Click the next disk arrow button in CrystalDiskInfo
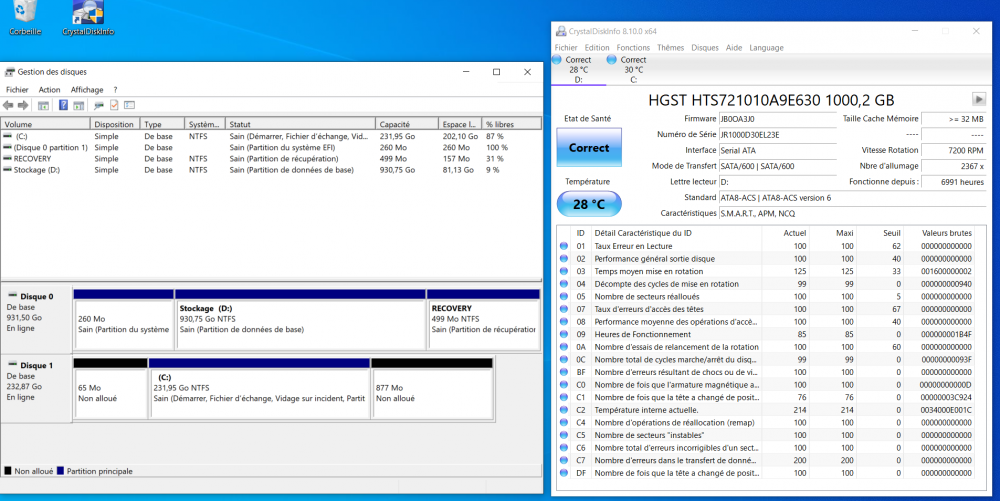Screen dimensions: 1000x501 pos(978,99)
